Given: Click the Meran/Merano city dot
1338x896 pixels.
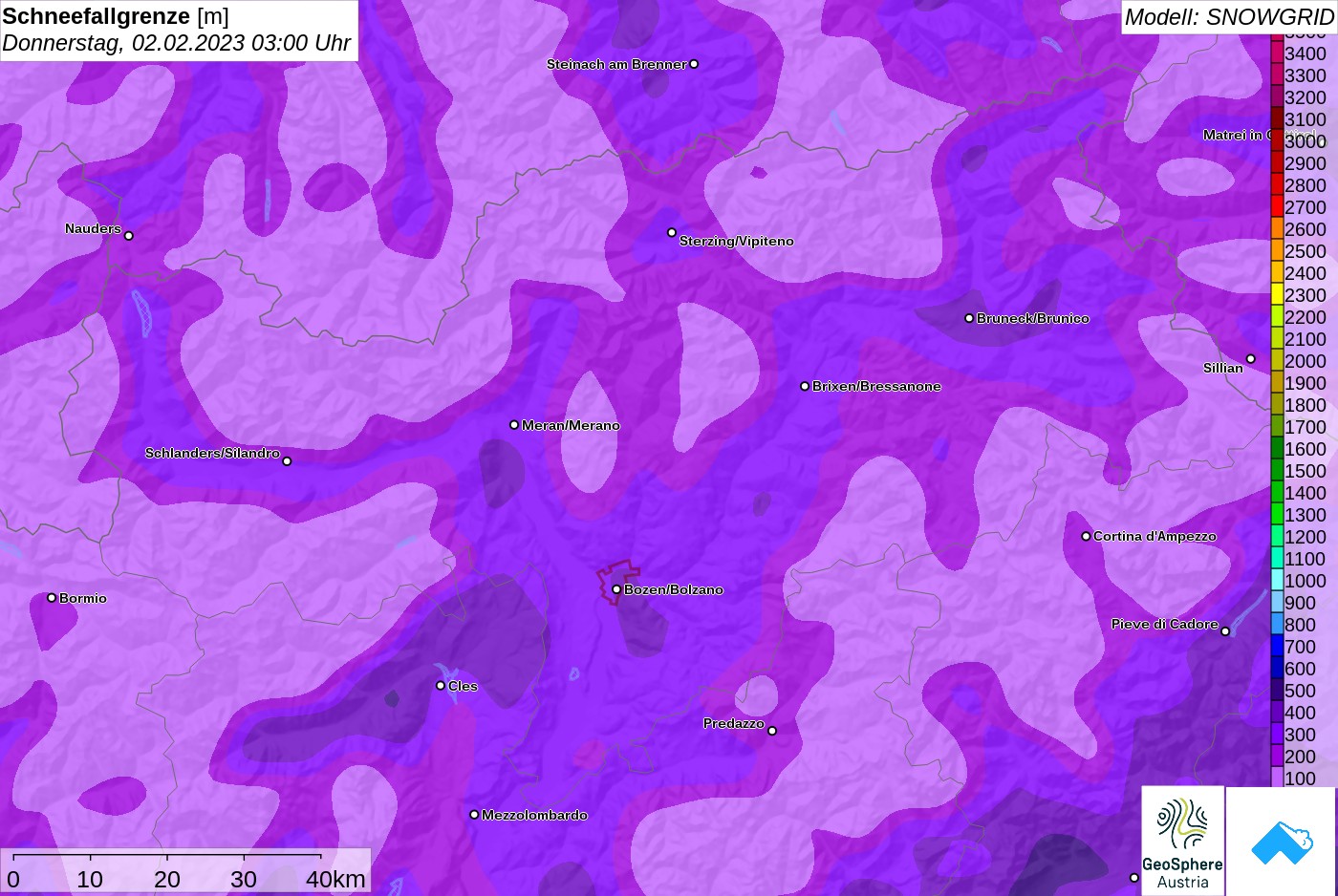Looking at the screenshot, I should pos(514,424).
